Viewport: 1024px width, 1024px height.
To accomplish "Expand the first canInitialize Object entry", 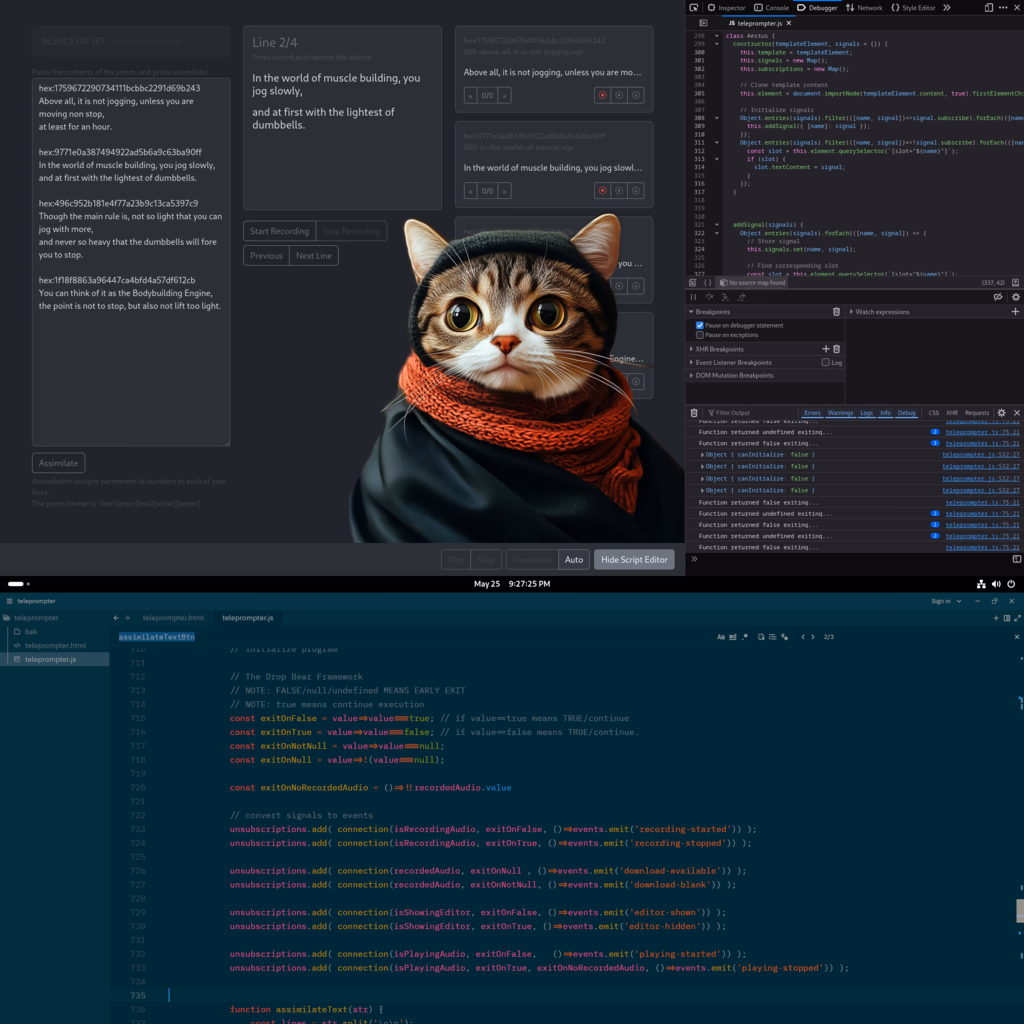I will pos(702,455).
